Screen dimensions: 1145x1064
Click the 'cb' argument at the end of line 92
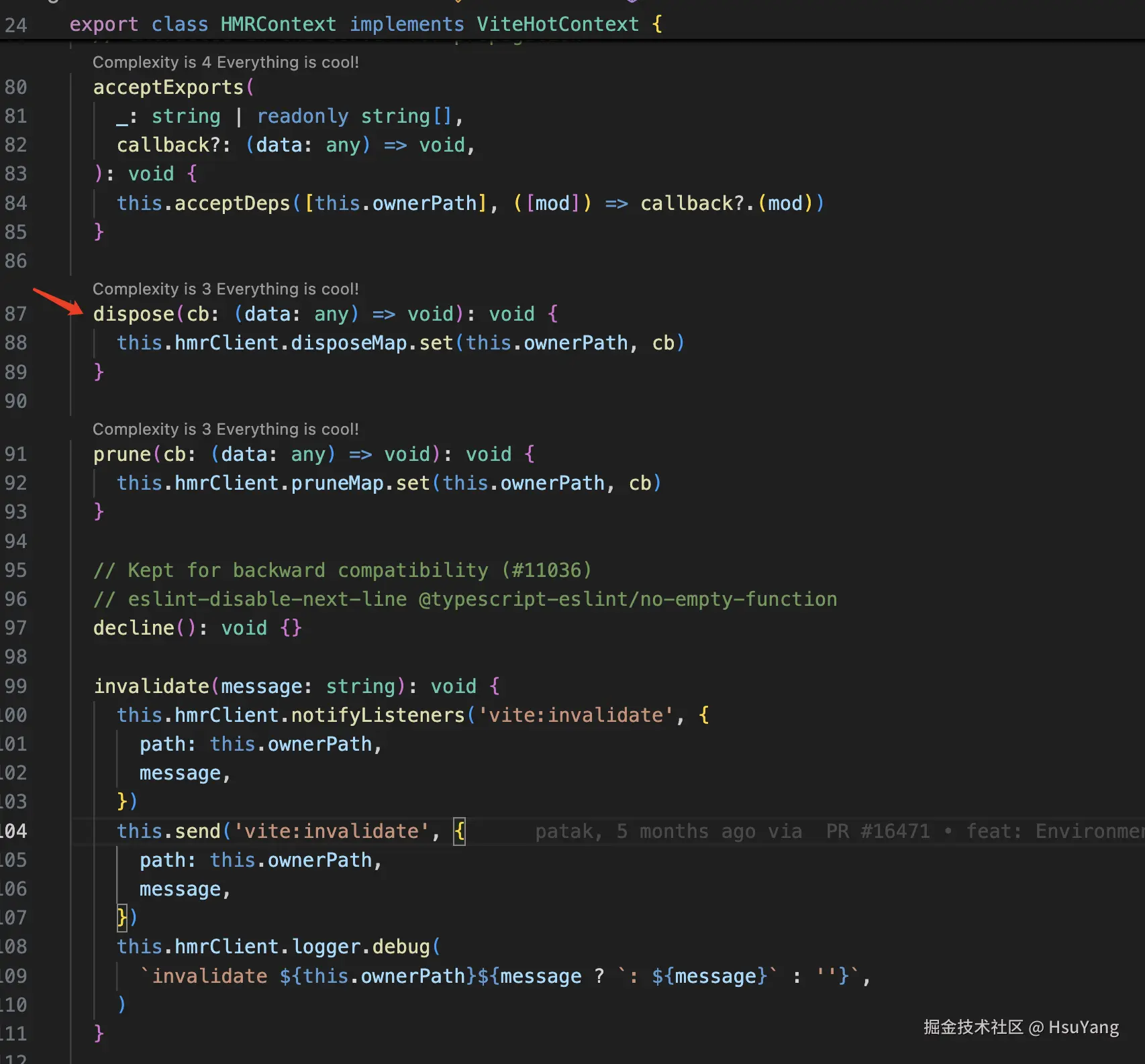(x=640, y=483)
